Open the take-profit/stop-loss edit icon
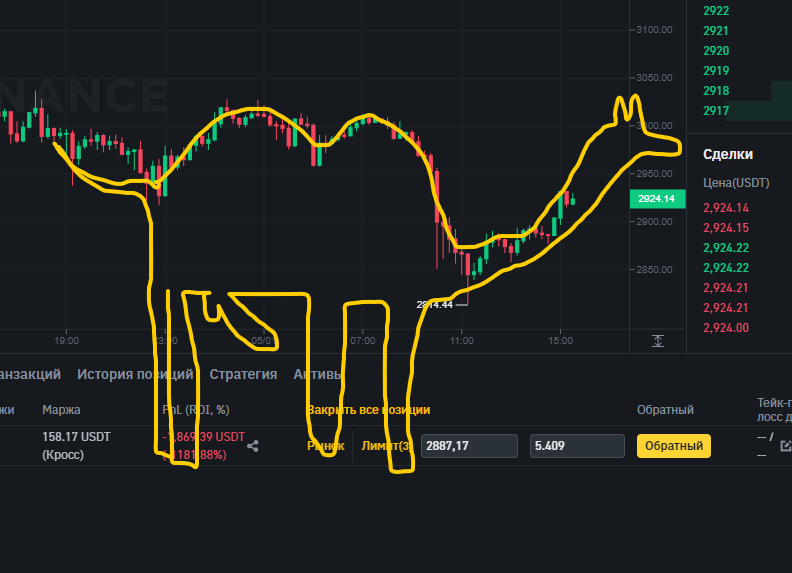The image size is (792, 573). coord(786,446)
